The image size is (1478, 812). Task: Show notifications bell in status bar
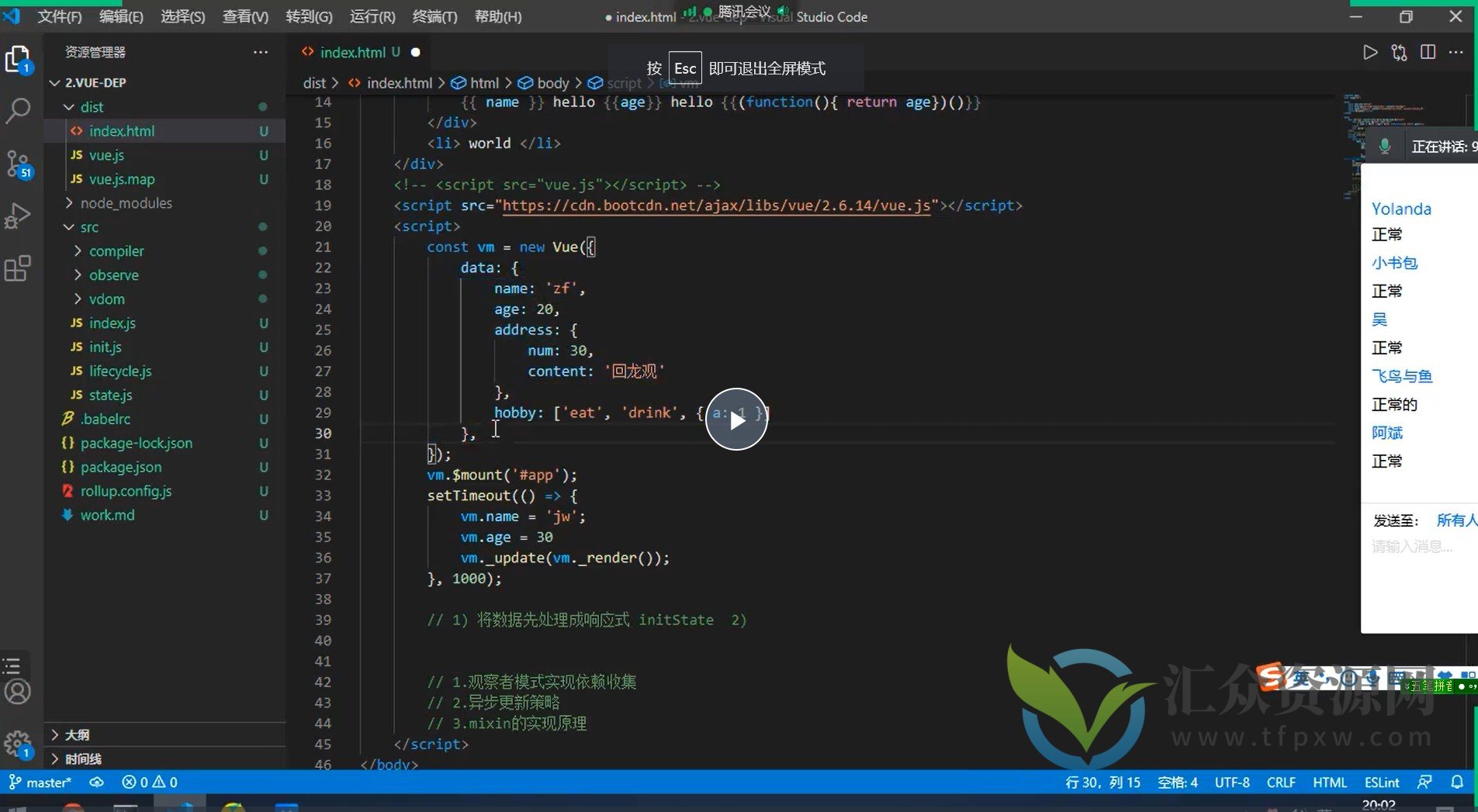[x=1456, y=783]
